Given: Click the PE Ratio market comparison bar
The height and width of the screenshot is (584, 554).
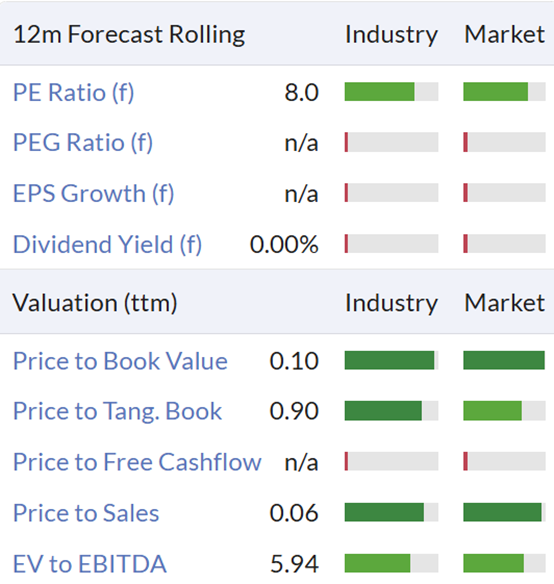Looking at the screenshot, I should coord(504,92).
